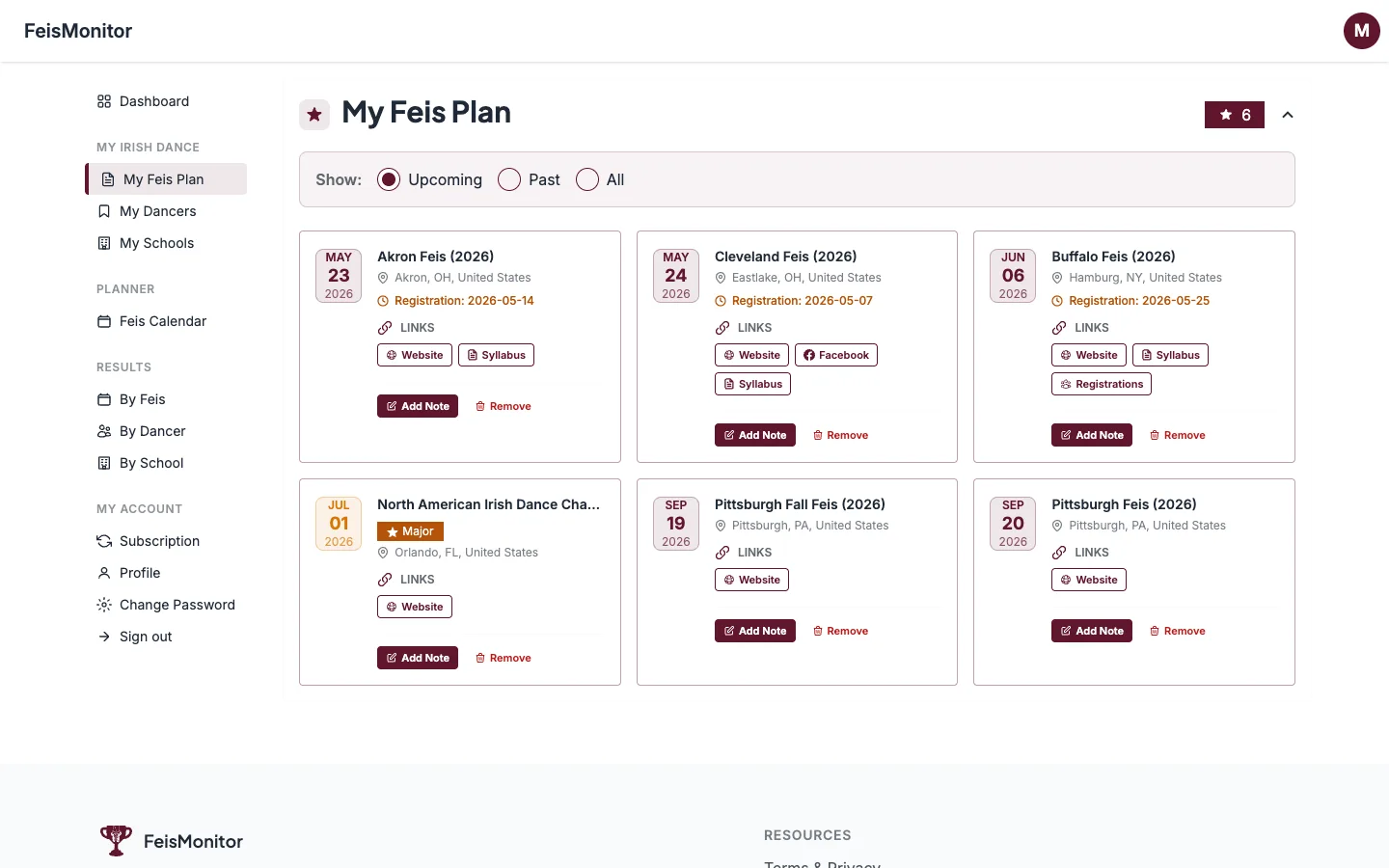This screenshot has height=868, width=1389.
Task: Click the star icon beside My Feis Plan heading
Action: coord(313,114)
